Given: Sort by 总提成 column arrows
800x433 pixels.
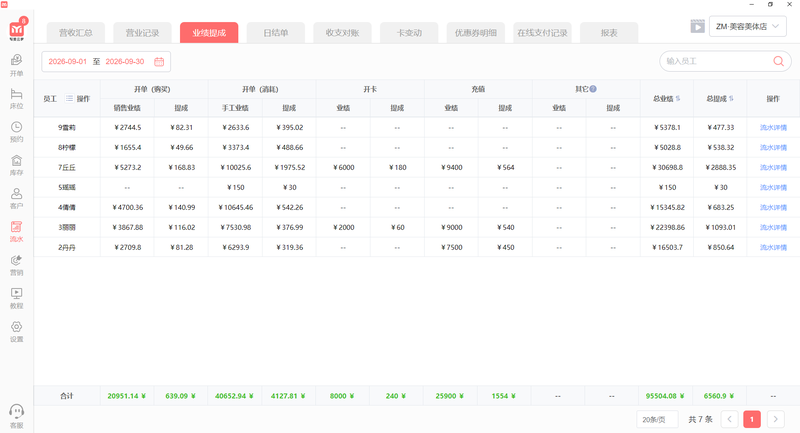Looking at the screenshot, I should coord(731,98).
